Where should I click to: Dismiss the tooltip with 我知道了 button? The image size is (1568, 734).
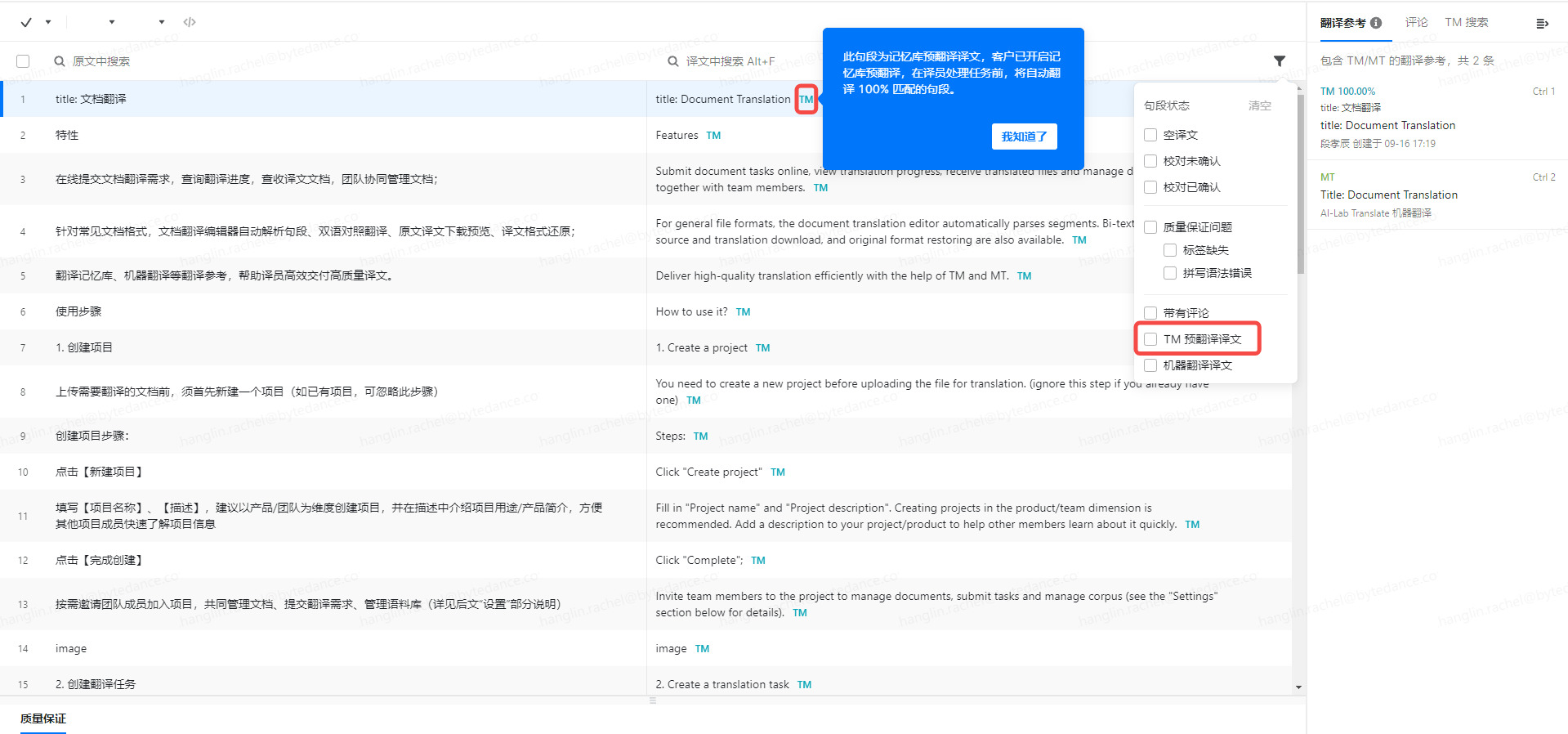point(1024,137)
